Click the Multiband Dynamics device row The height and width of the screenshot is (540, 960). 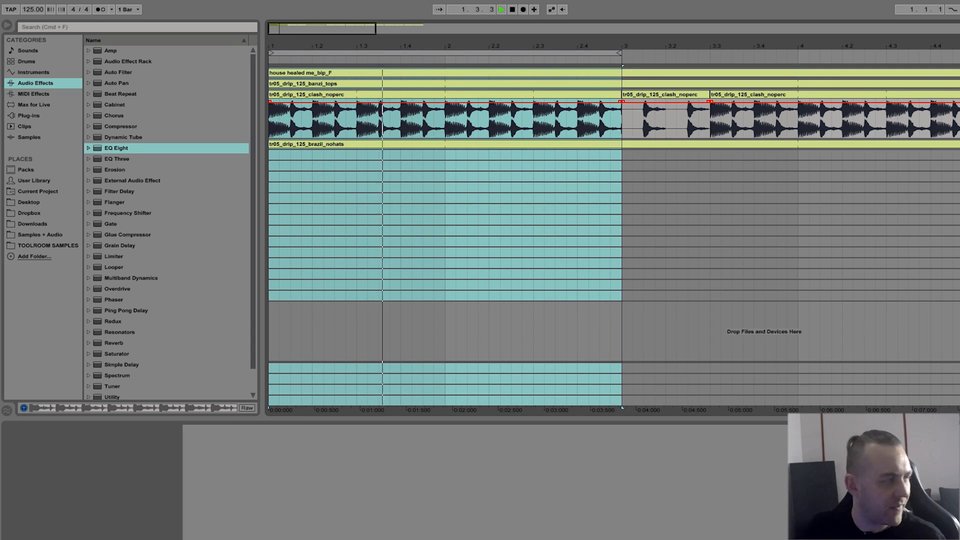[x=166, y=278]
